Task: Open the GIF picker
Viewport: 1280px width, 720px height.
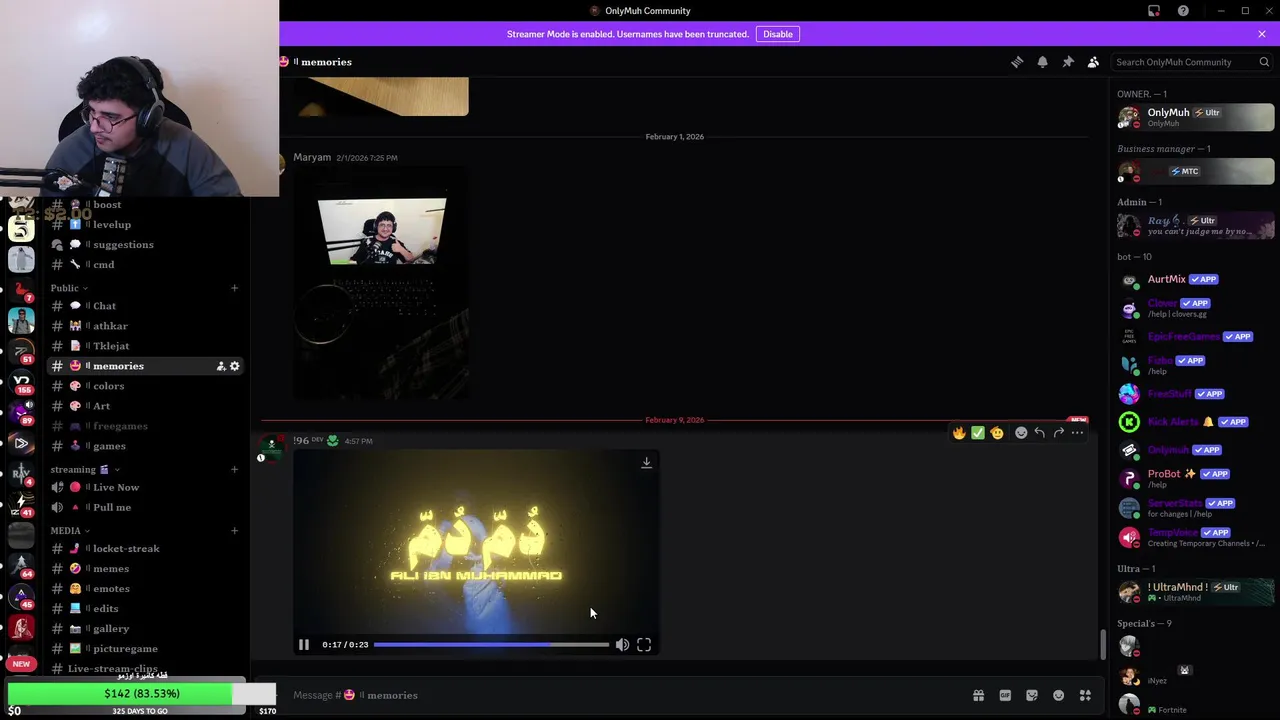Action: coord(1005,695)
